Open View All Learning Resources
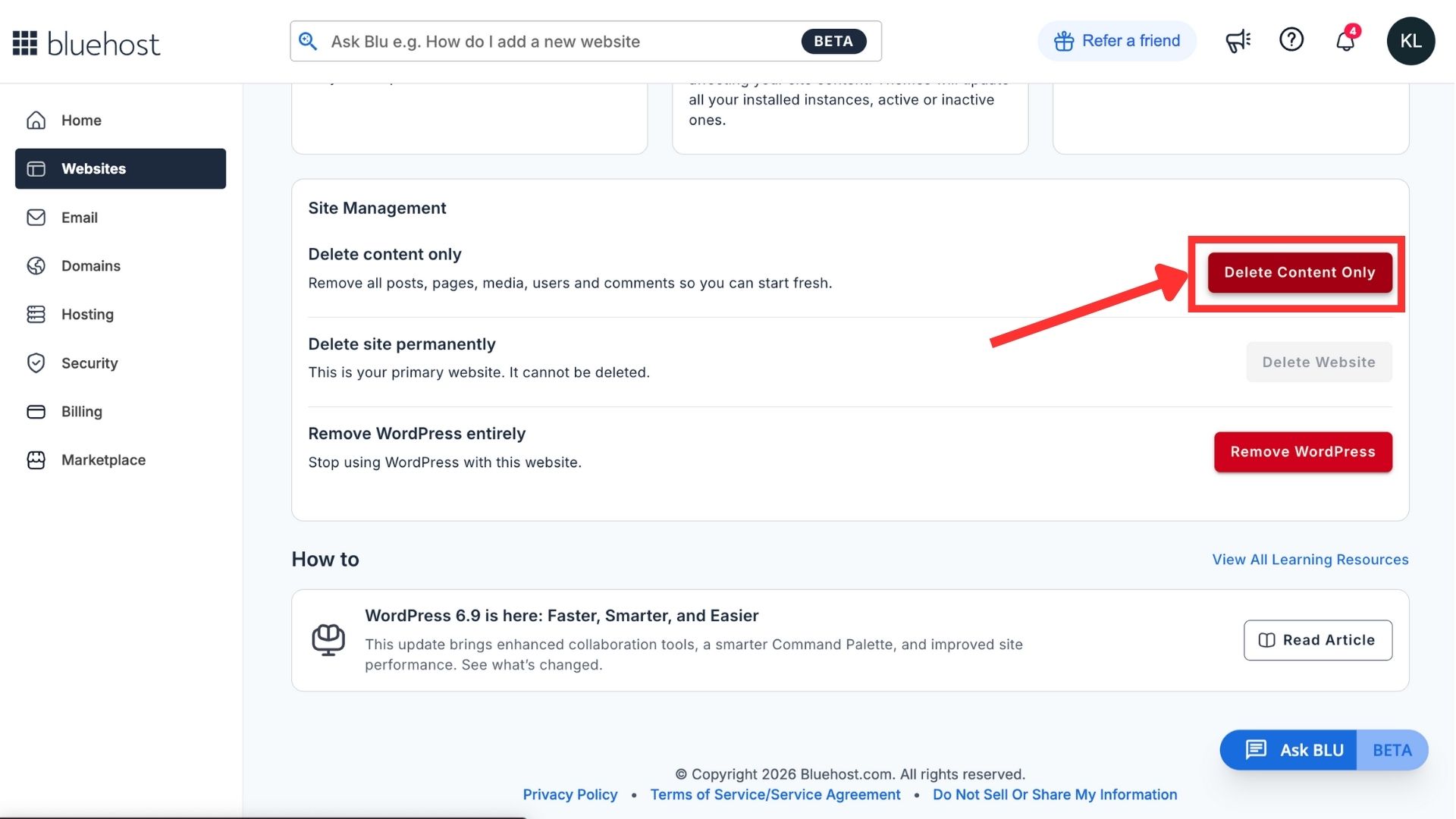 (x=1310, y=559)
